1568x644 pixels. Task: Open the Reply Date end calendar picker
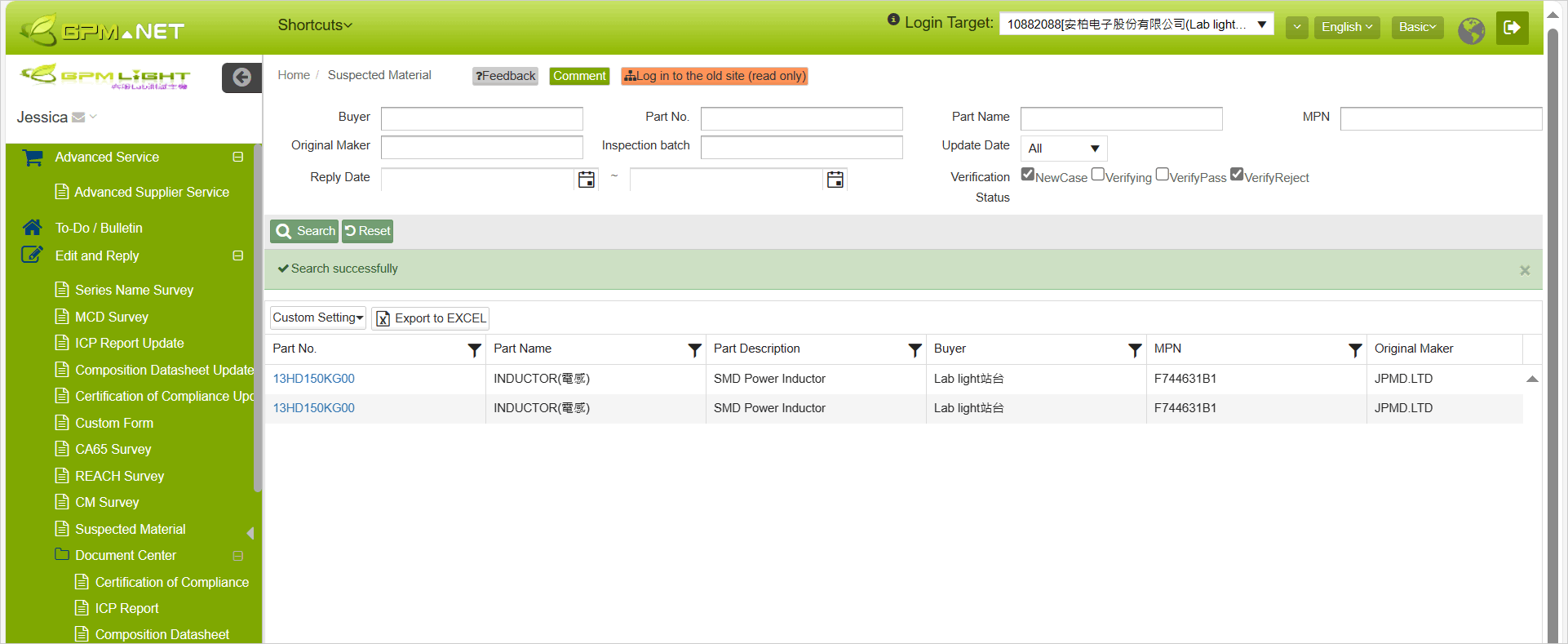click(835, 180)
